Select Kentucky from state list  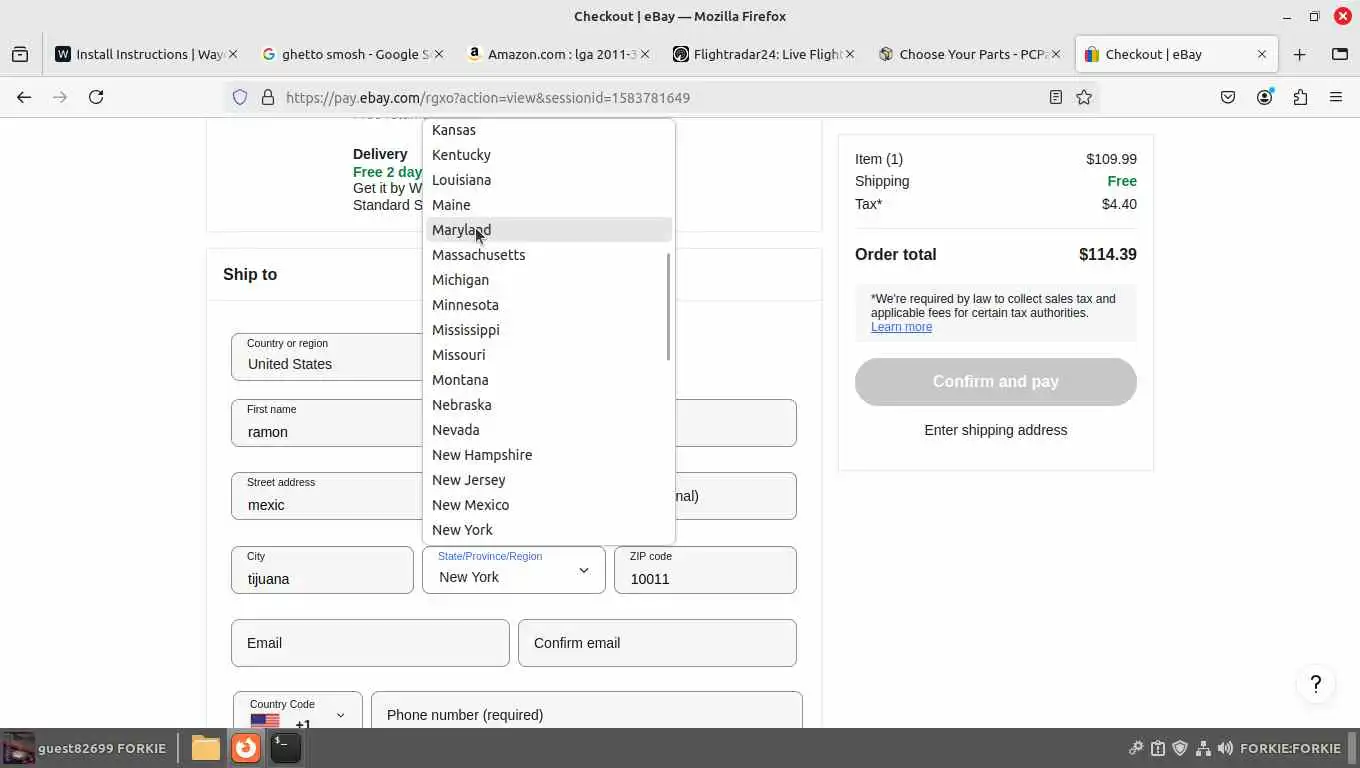(x=549, y=155)
